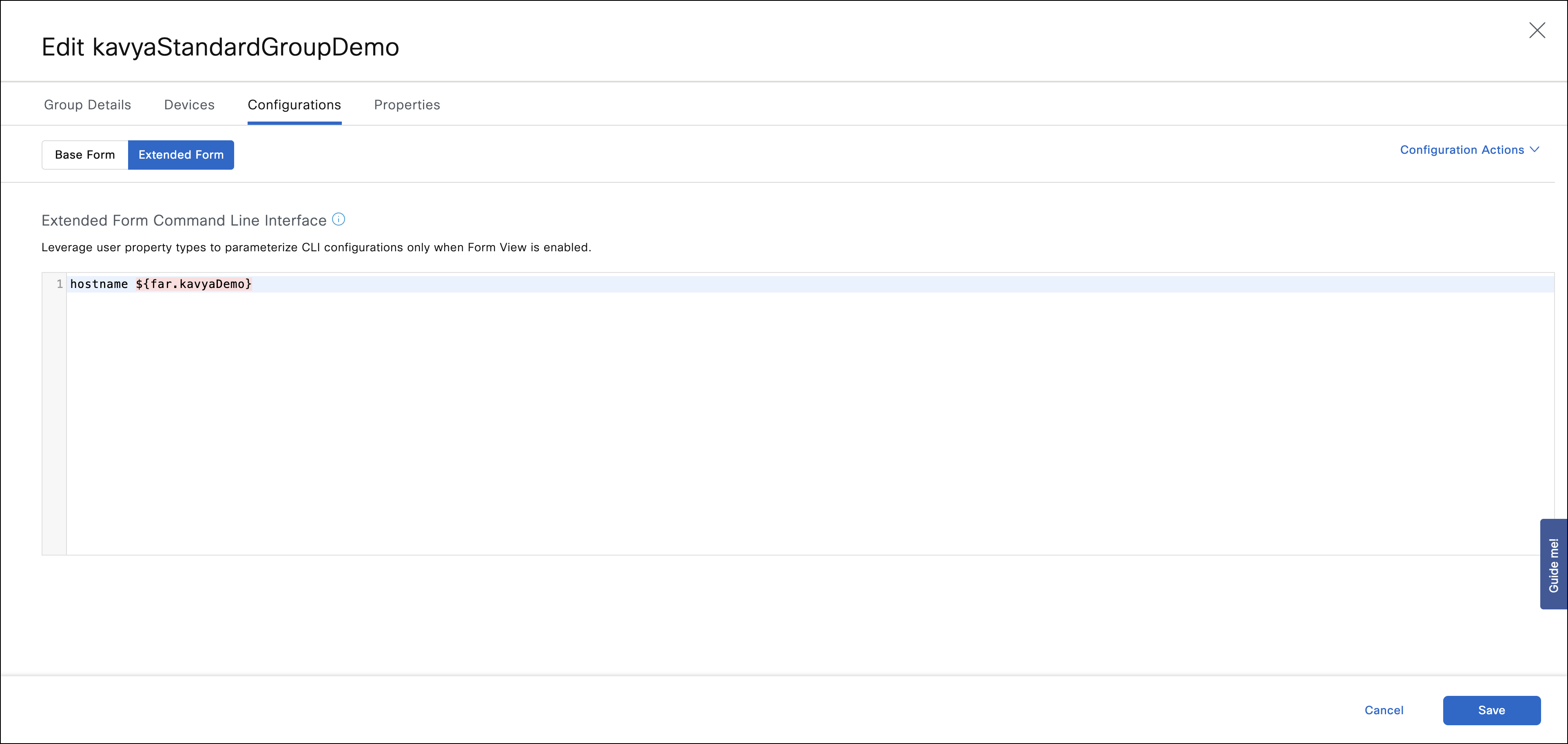Open the info icon beside Extended Form Command Line Interface
The width and height of the screenshot is (1568, 744).
(x=339, y=220)
